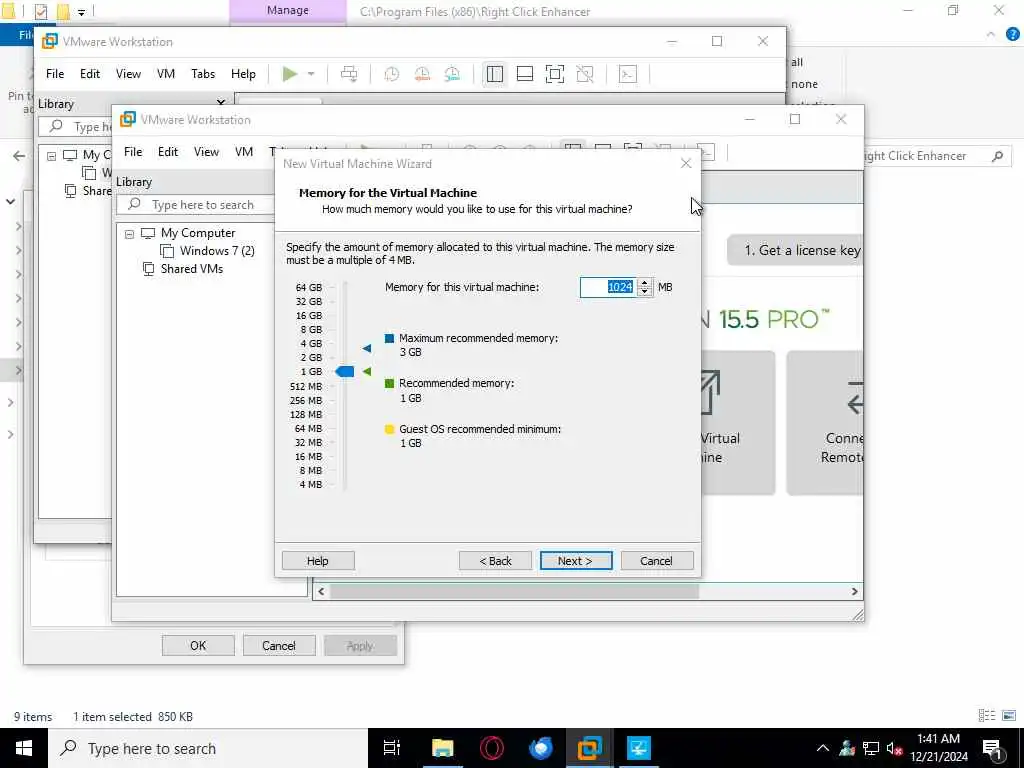
Task: Click the Unity mode toolbar icon
Action: coord(585,74)
